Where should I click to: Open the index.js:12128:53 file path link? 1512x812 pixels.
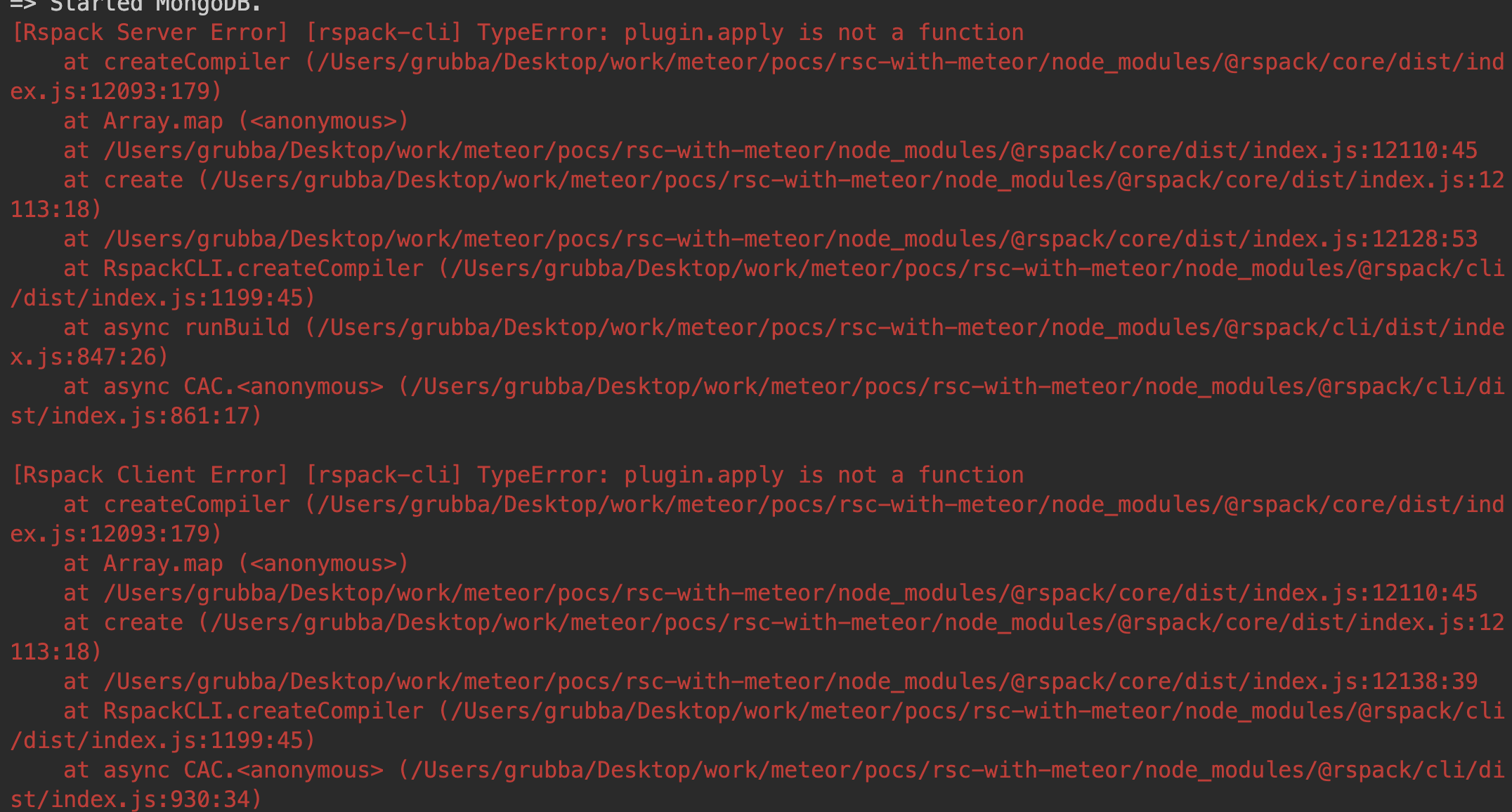790,239
